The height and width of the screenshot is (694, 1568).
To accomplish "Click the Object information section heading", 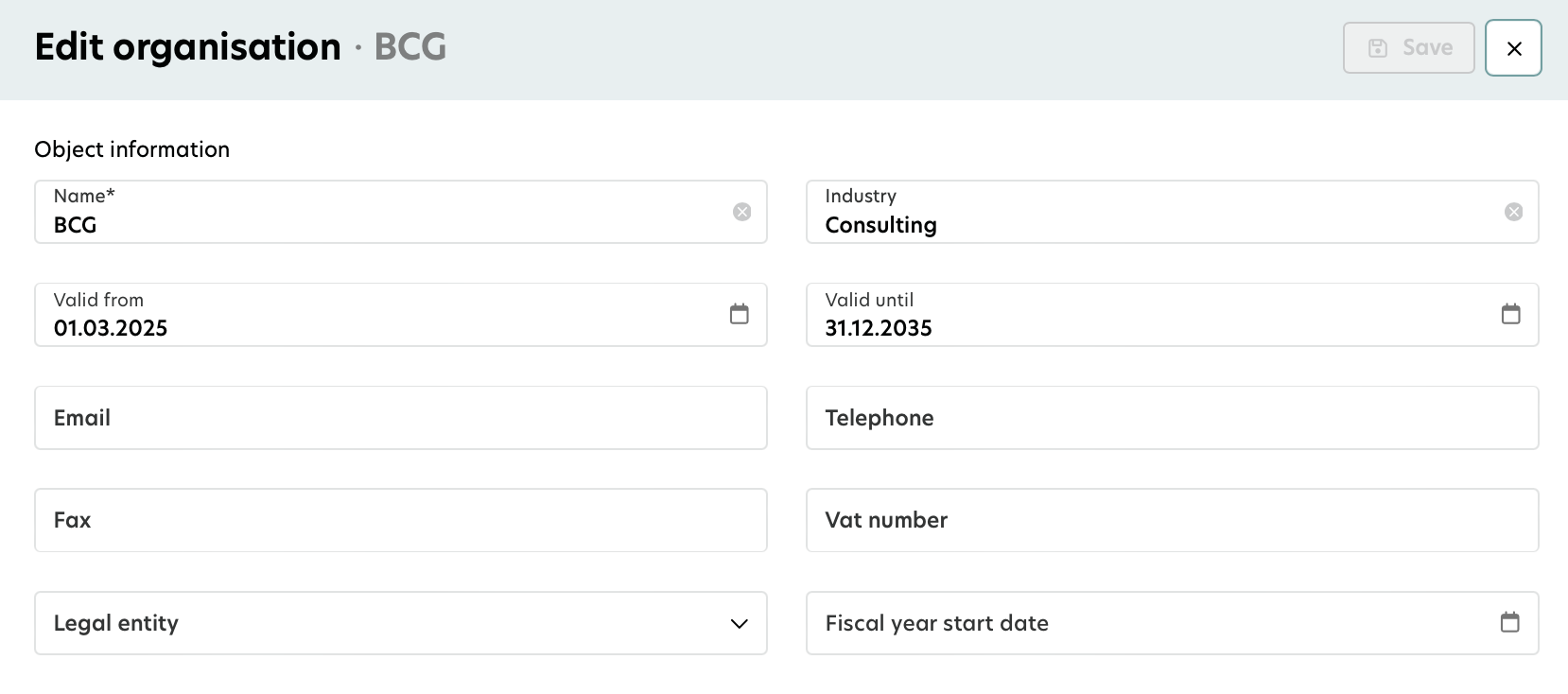I will pos(132,149).
